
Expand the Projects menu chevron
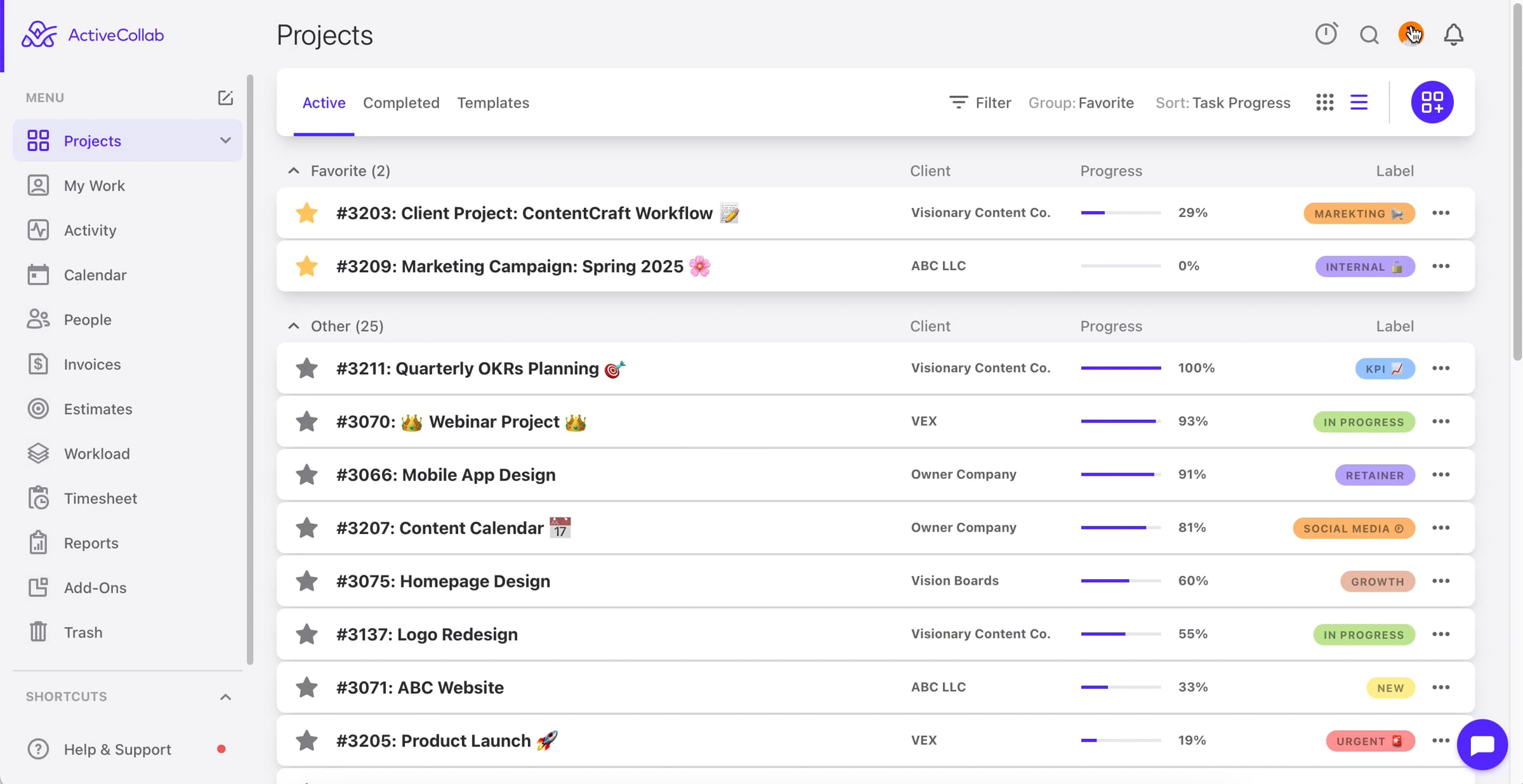point(225,140)
